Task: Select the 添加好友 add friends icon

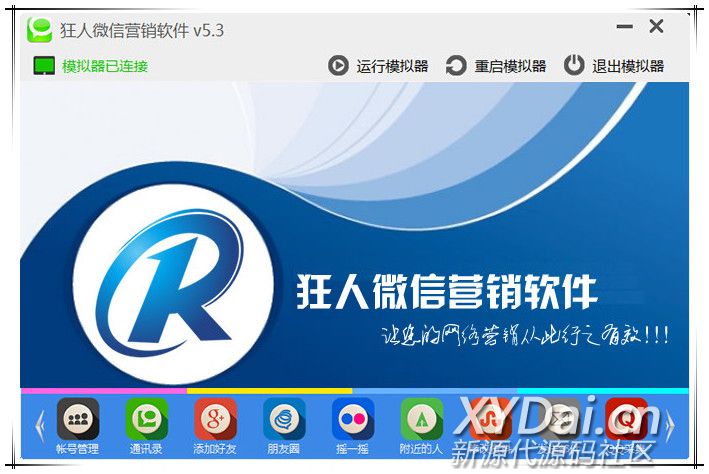Action: pos(215,419)
